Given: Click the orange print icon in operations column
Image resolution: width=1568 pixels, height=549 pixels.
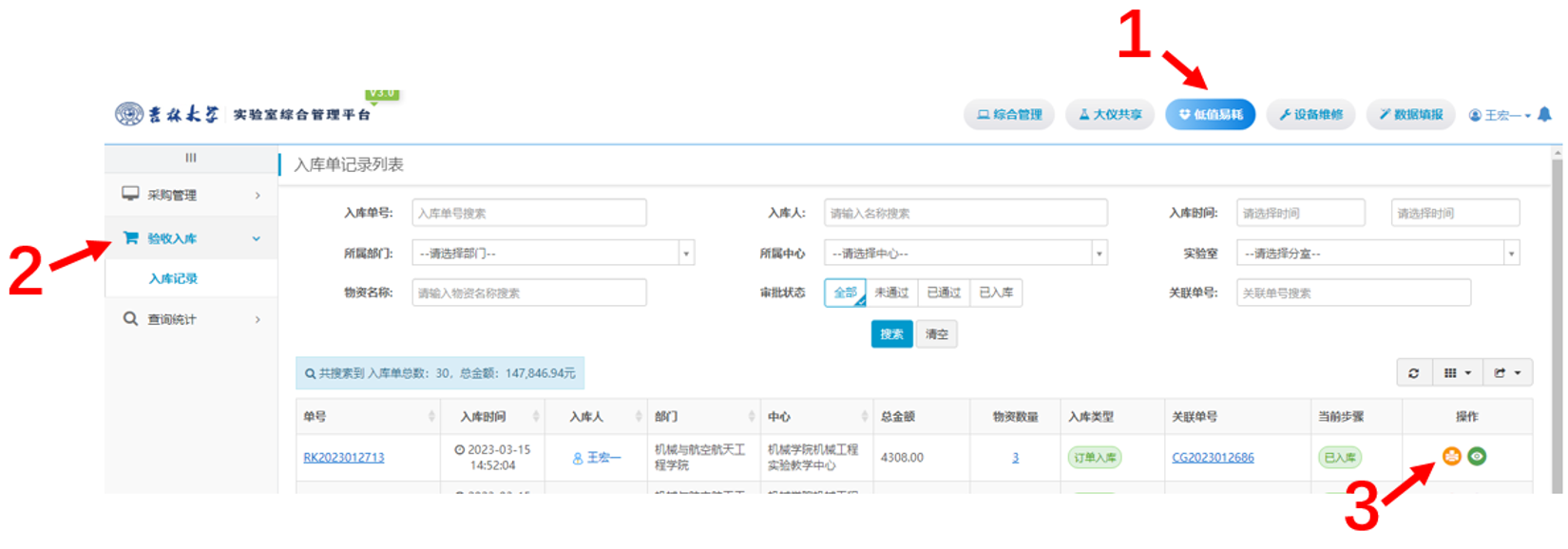Looking at the screenshot, I should tap(1451, 457).
